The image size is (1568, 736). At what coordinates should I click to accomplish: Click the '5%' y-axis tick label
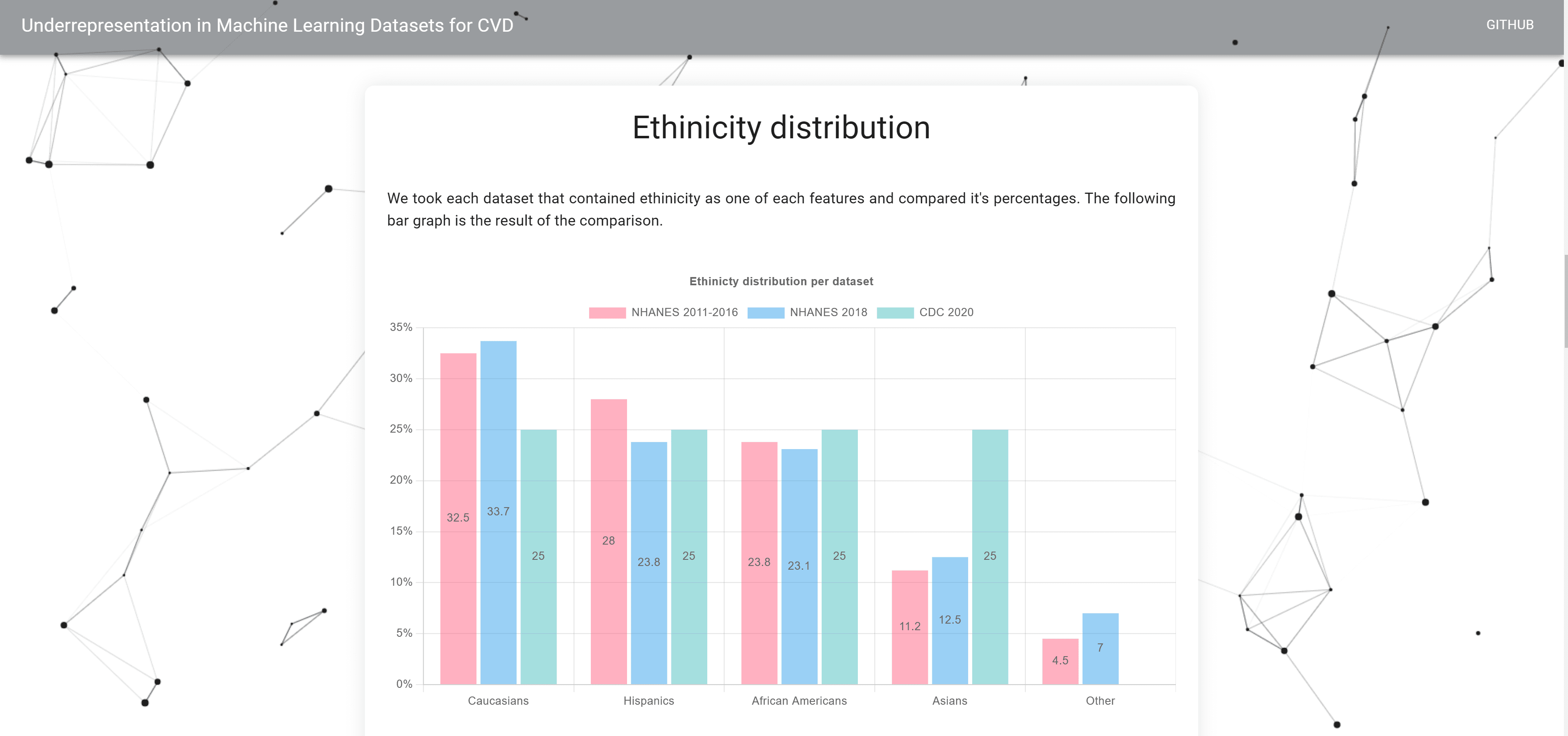(404, 633)
